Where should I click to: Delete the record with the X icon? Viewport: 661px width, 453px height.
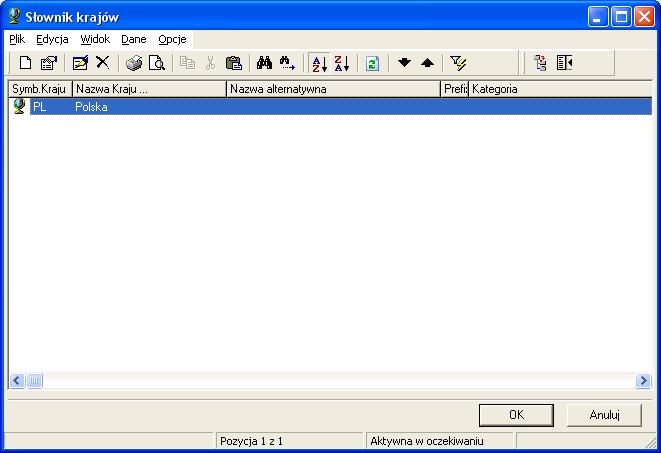[102, 63]
